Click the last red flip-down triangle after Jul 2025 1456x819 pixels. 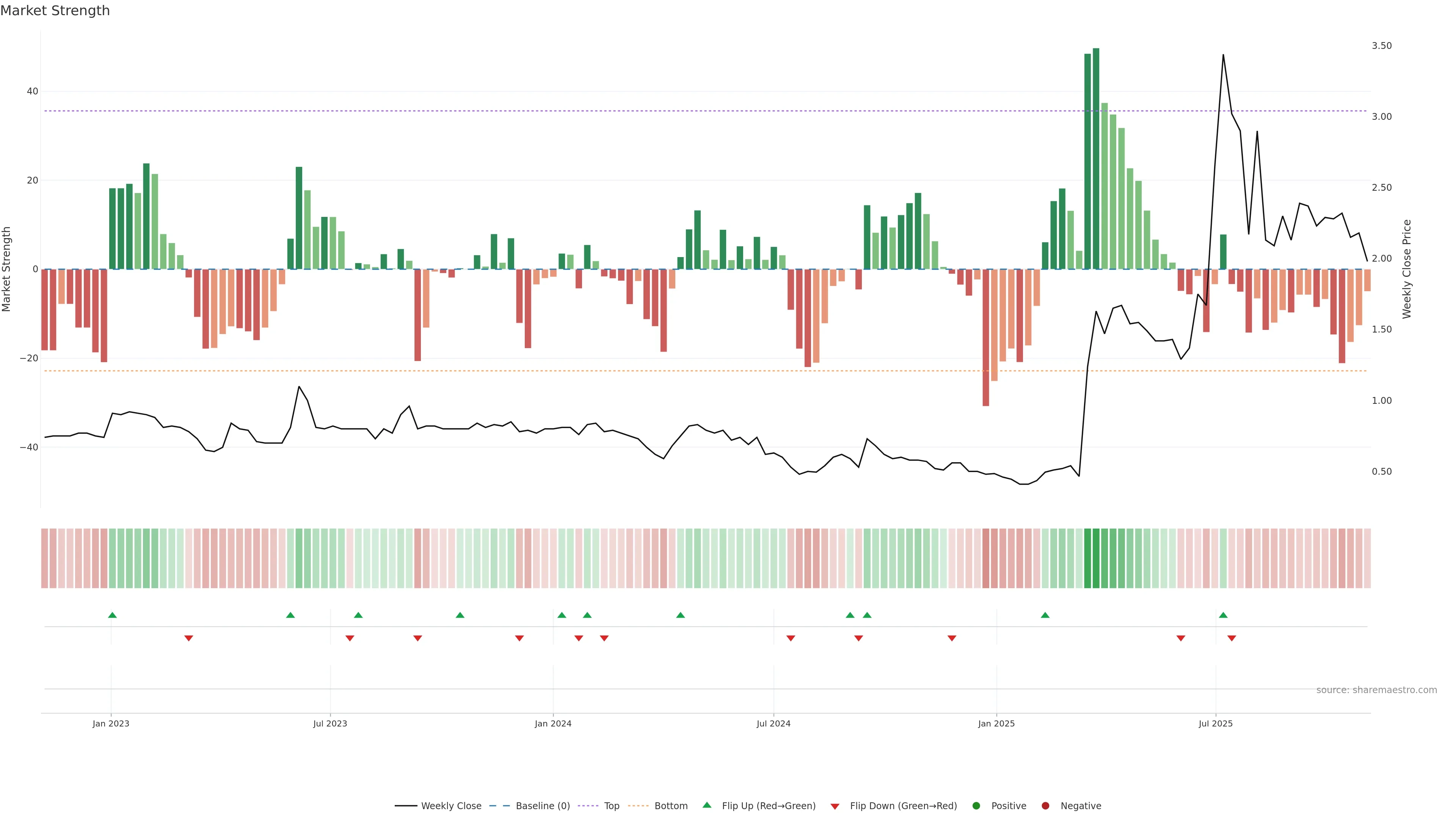pos(1232,638)
